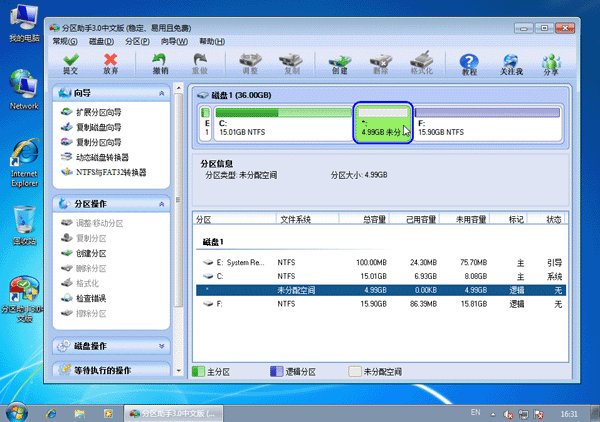Open the 教程 (Tutorial) toolbar icon
This screenshot has width=600, height=422.
pos(468,64)
